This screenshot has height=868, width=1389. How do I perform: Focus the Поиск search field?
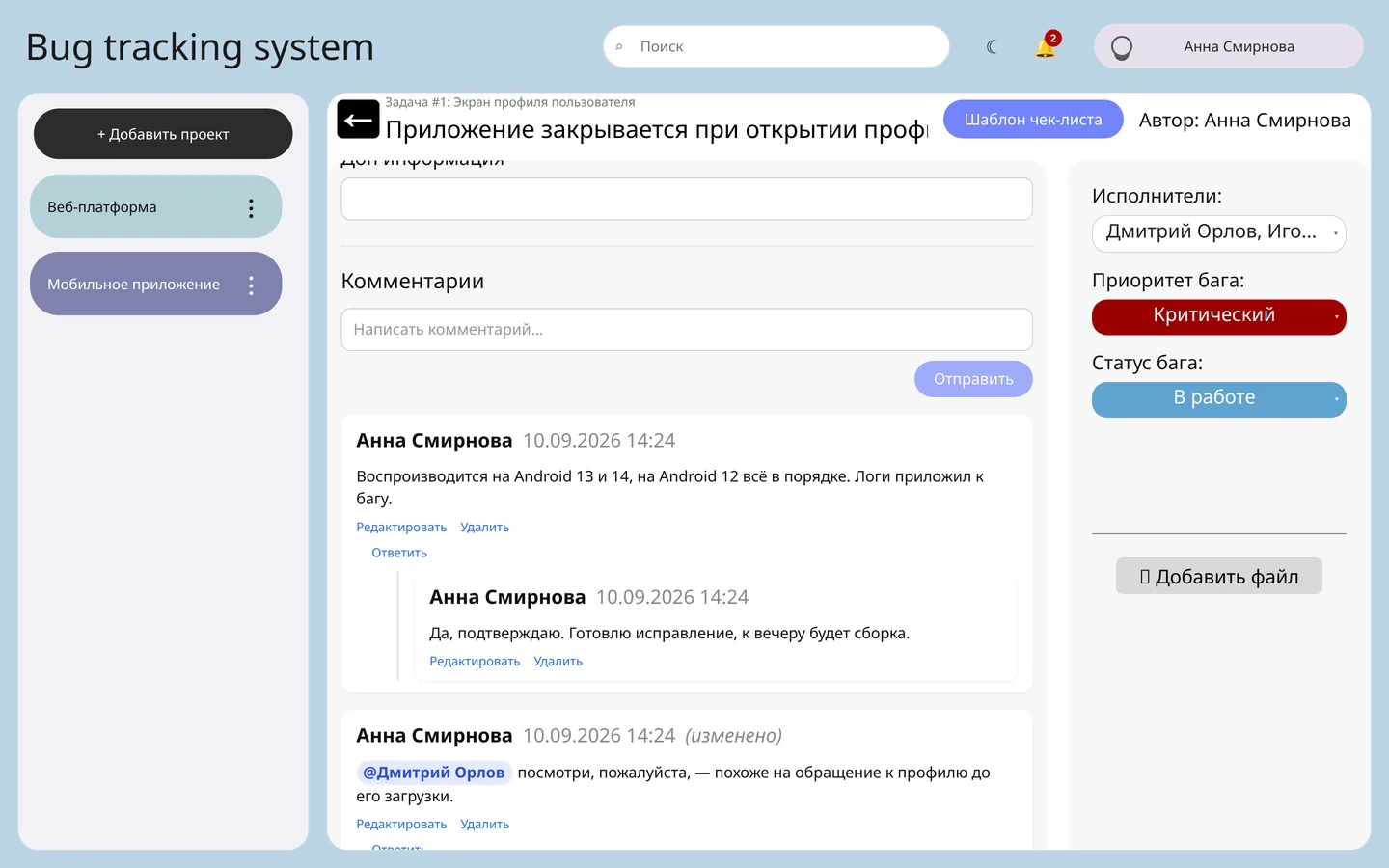coord(776,46)
